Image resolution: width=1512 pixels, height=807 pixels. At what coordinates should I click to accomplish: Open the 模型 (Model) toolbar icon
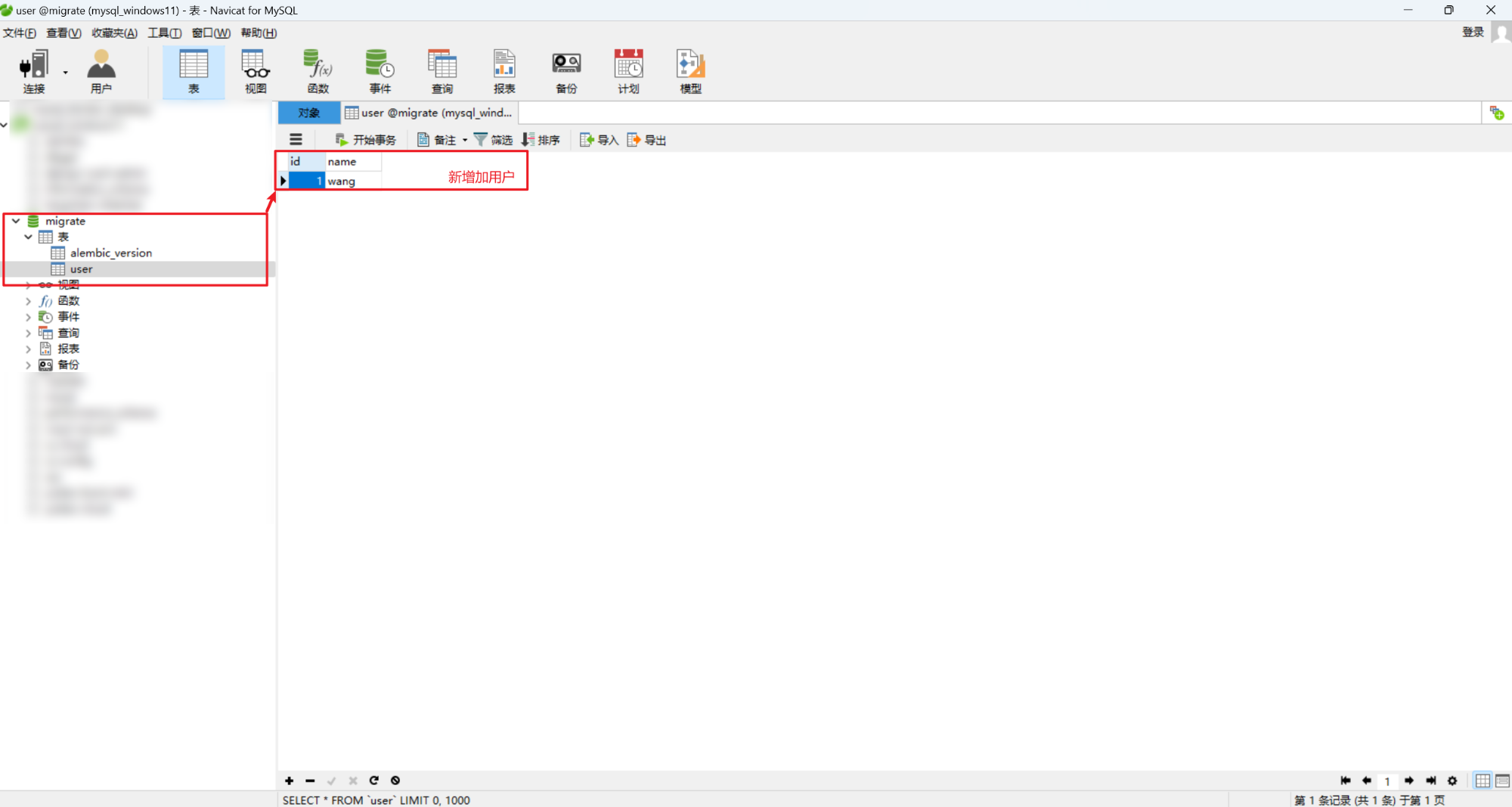pyautogui.click(x=689, y=70)
